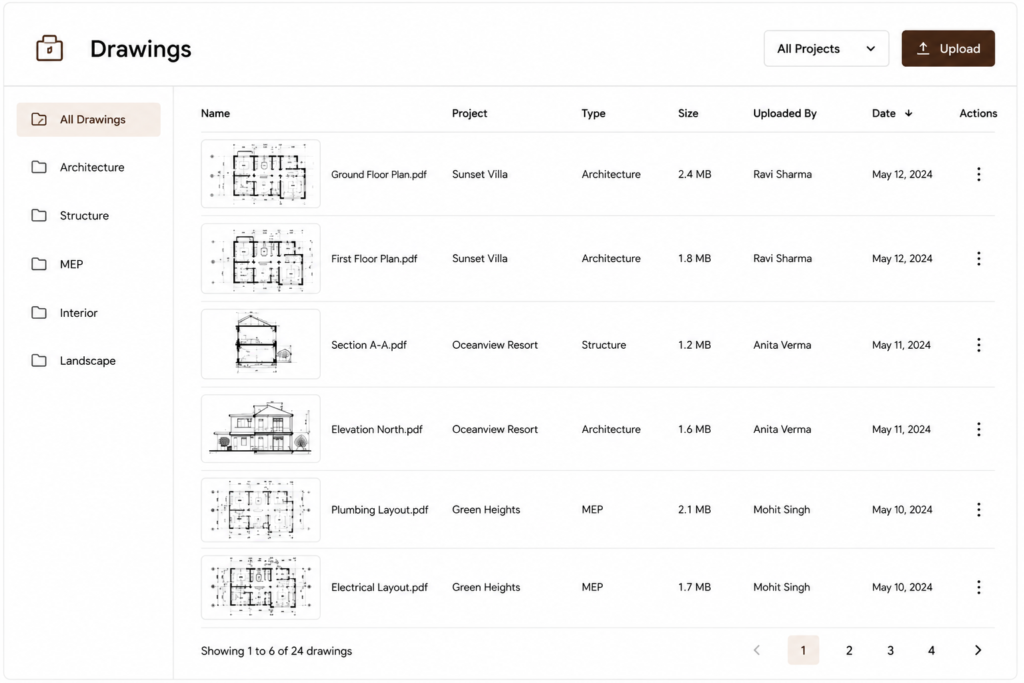Open the MEP folder
1024x683 pixels.
88,264
